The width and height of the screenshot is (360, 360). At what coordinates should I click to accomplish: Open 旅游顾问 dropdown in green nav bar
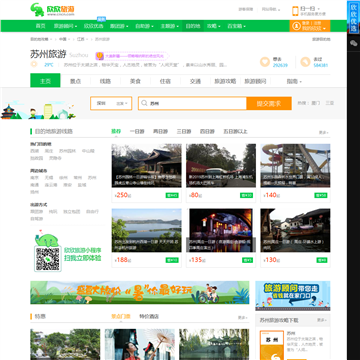click(x=65, y=26)
